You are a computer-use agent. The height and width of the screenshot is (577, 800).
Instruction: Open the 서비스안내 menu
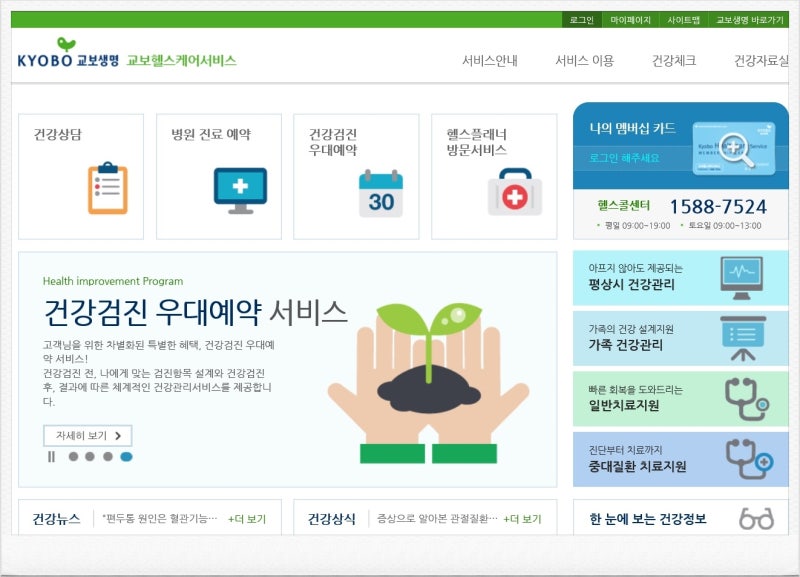coord(490,61)
